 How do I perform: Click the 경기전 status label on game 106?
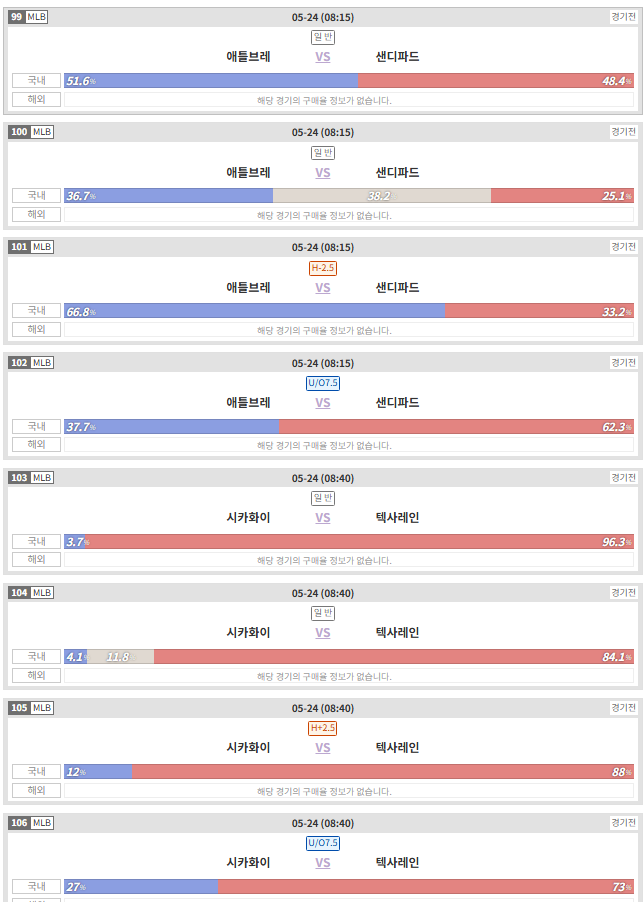pyautogui.click(x=623, y=823)
